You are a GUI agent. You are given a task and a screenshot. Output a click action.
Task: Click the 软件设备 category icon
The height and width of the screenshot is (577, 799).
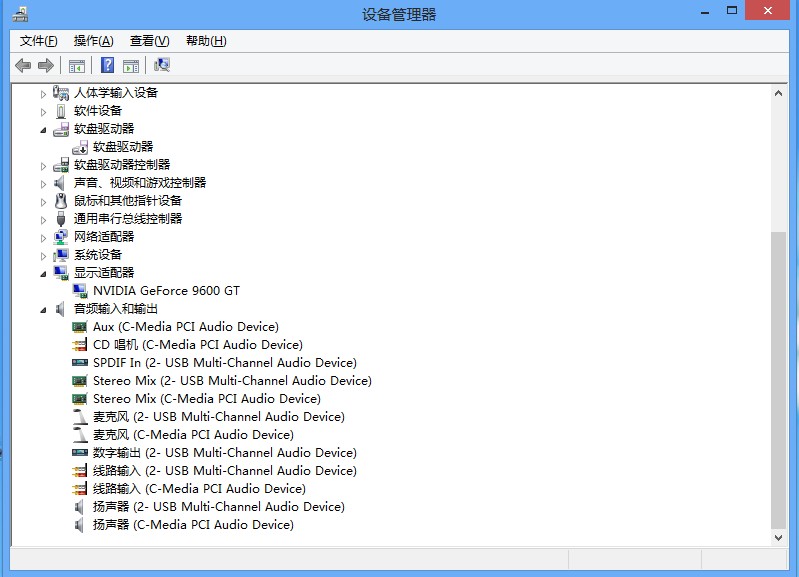coord(61,111)
